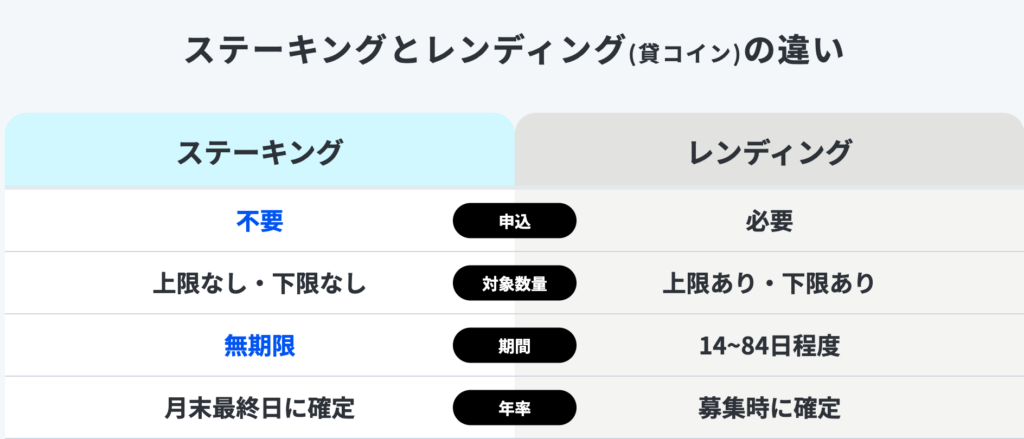Click the 必要 cell under レンディング
1024x439 pixels.
(x=769, y=221)
